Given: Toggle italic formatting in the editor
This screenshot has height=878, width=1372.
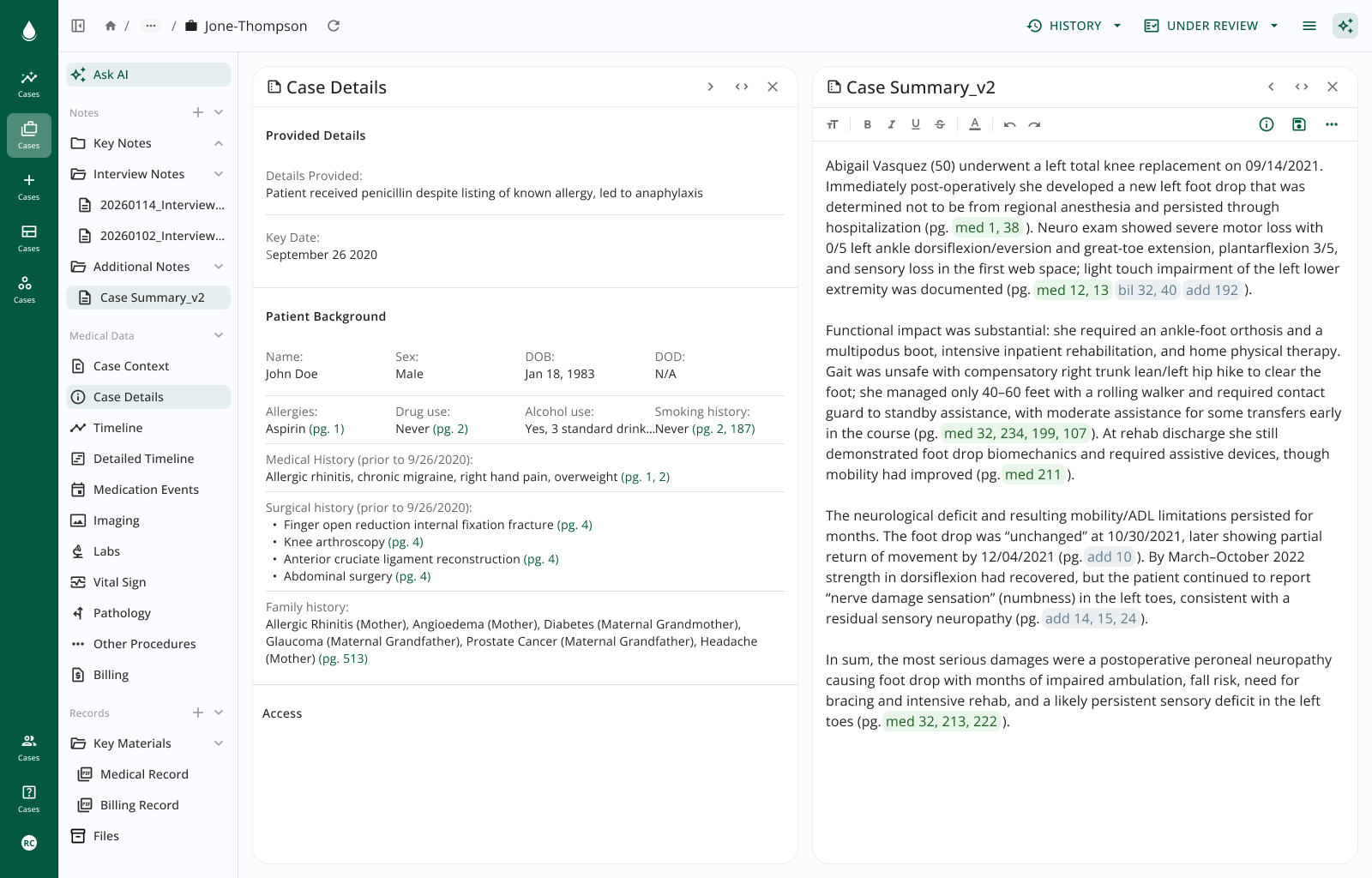Looking at the screenshot, I should click(891, 124).
